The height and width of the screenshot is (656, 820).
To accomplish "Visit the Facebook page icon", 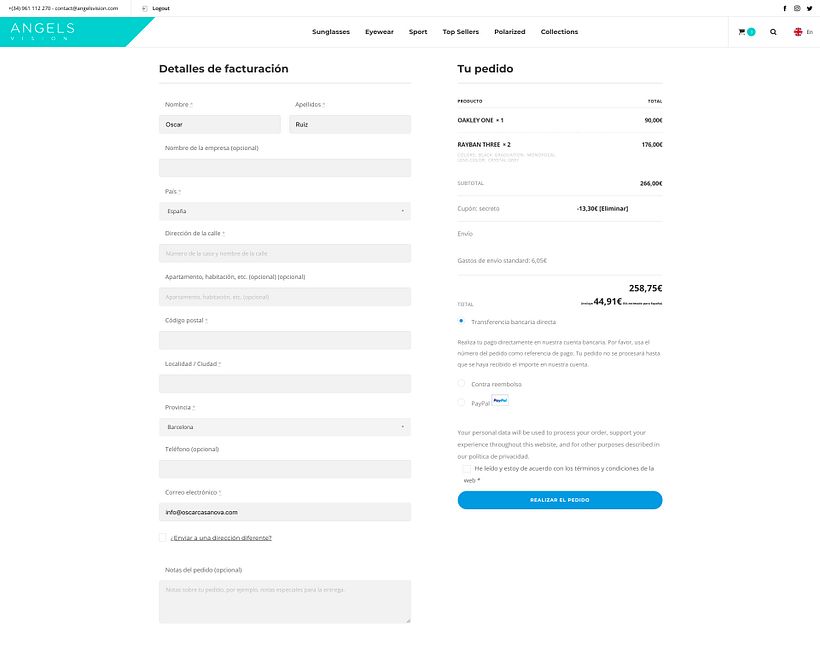I will click(784, 8).
